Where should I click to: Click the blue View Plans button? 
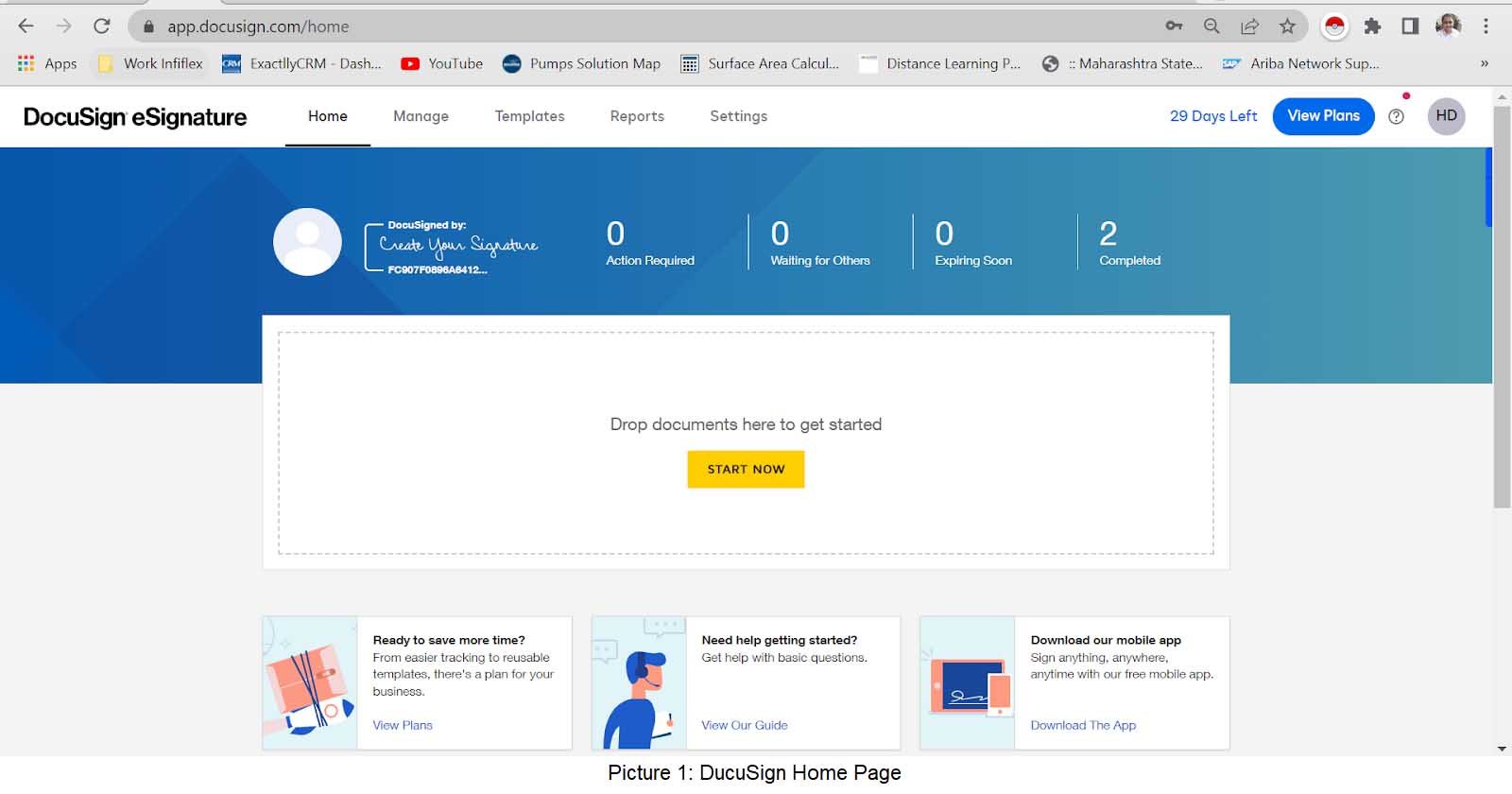click(x=1323, y=116)
